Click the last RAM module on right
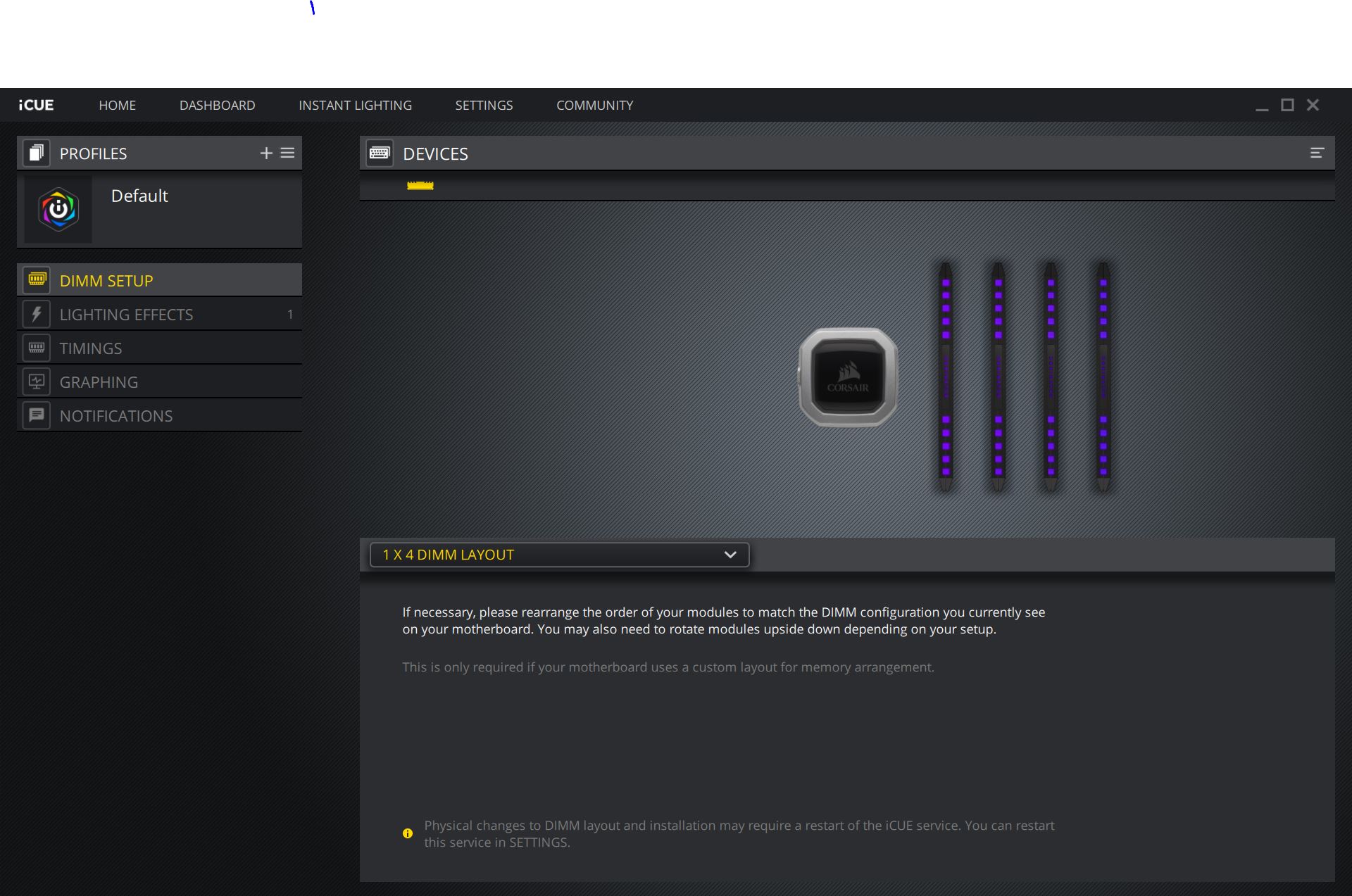 pos(1103,377)
